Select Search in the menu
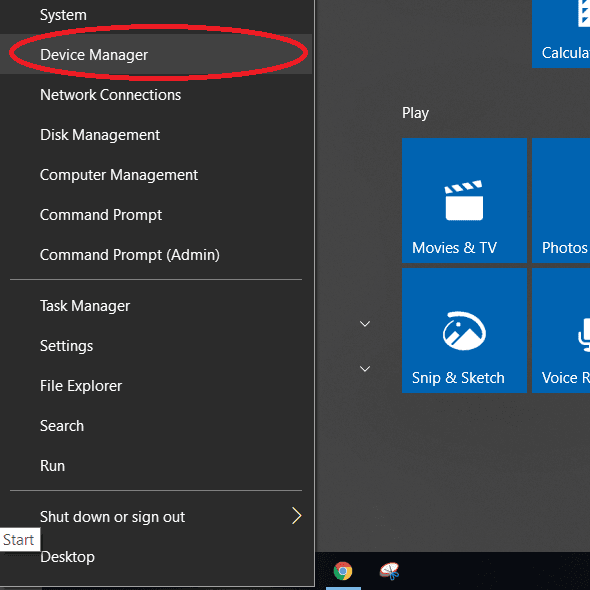Screen dimensions: 590x590 156,426
